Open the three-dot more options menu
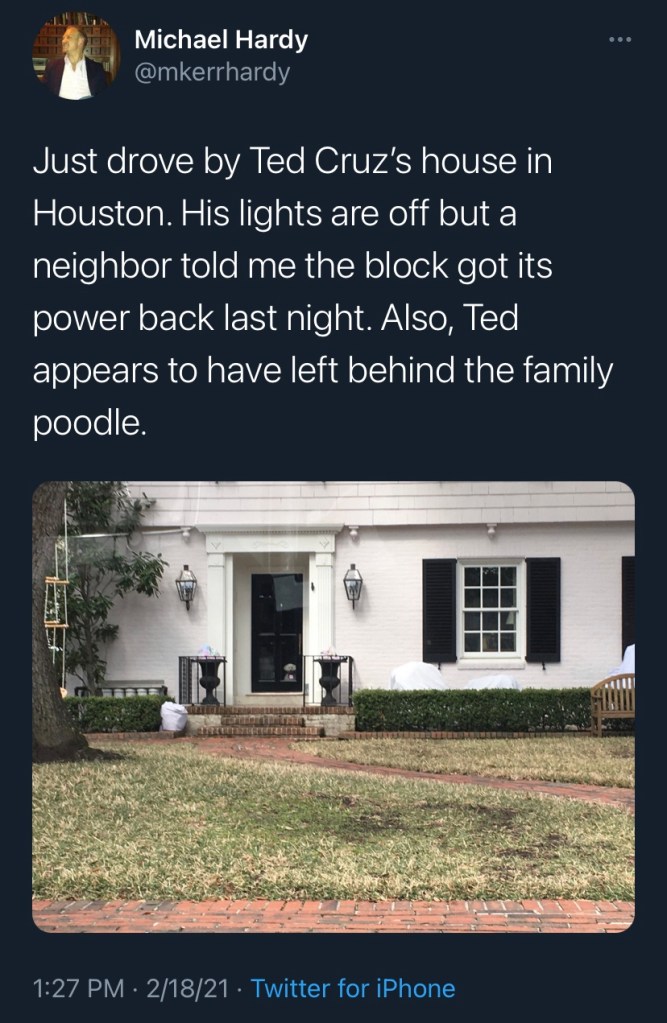Image resolution: width=667 pixels, height=1023 pixels. pos(621,39)
